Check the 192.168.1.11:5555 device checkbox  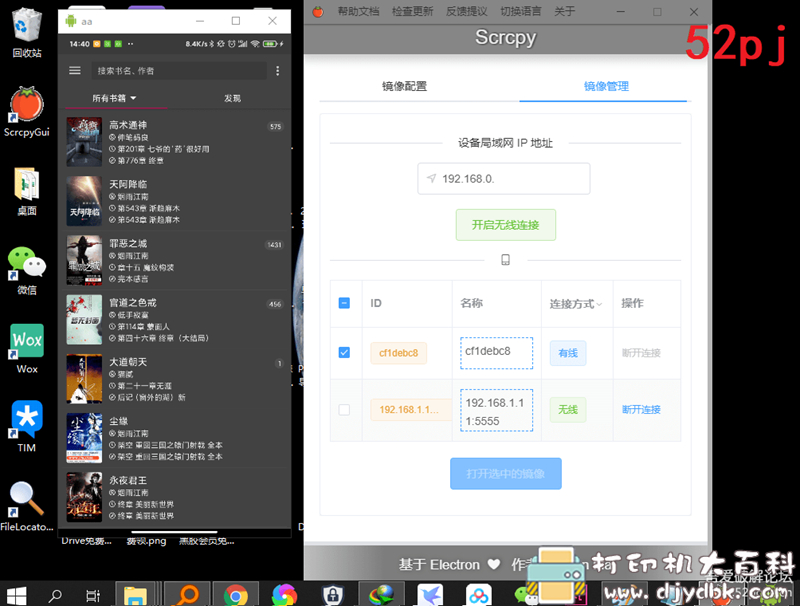pyautogui.click(x=344, y=410)
